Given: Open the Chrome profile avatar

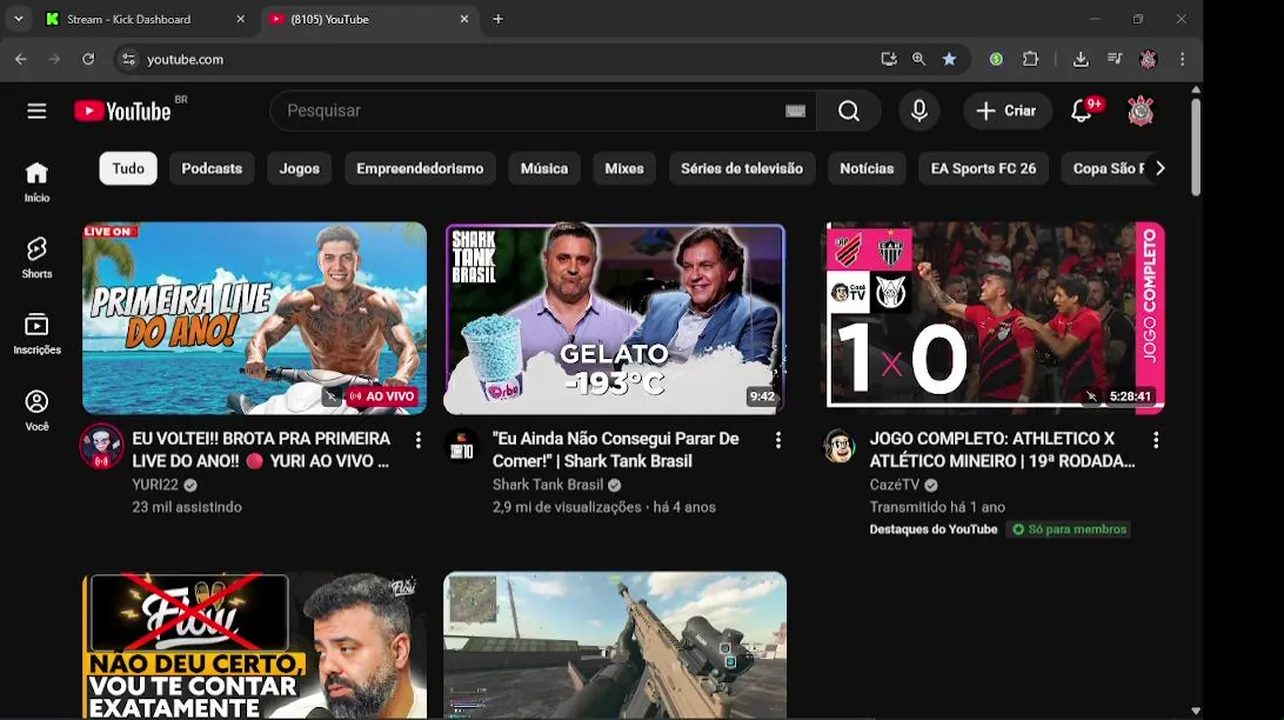Looking at the screenshot, I should (1148, 59).
